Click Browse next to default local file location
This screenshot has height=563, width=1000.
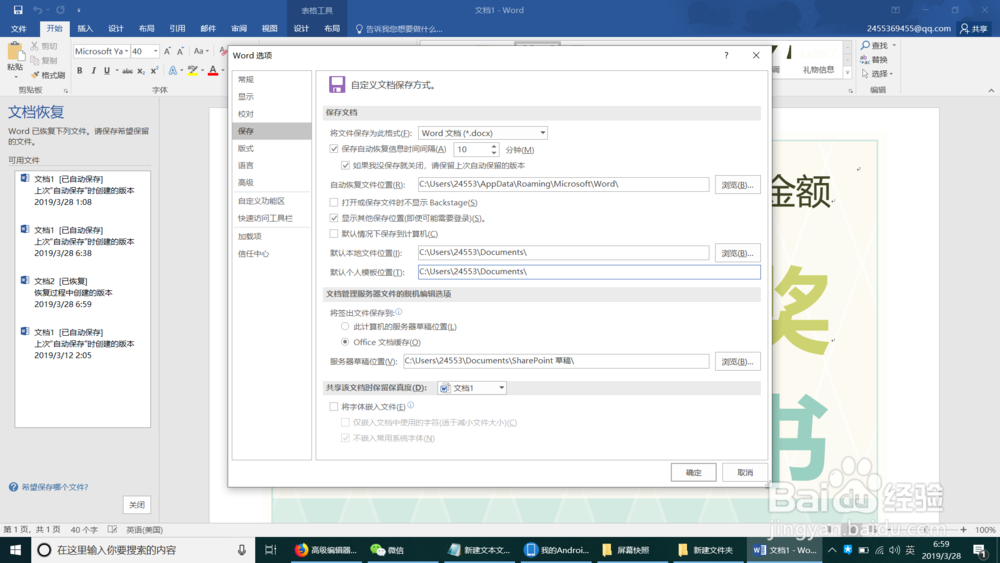[737, 252]
